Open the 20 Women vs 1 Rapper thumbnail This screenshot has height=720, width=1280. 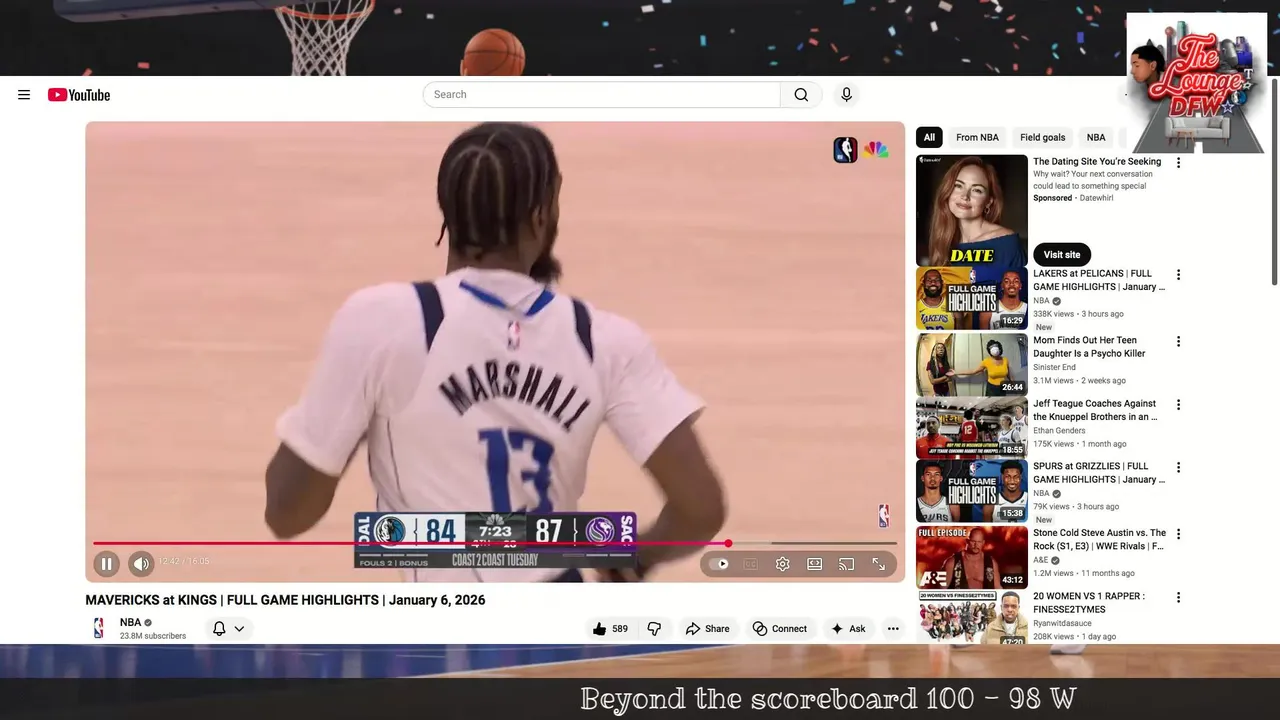[x=972, y=617]
